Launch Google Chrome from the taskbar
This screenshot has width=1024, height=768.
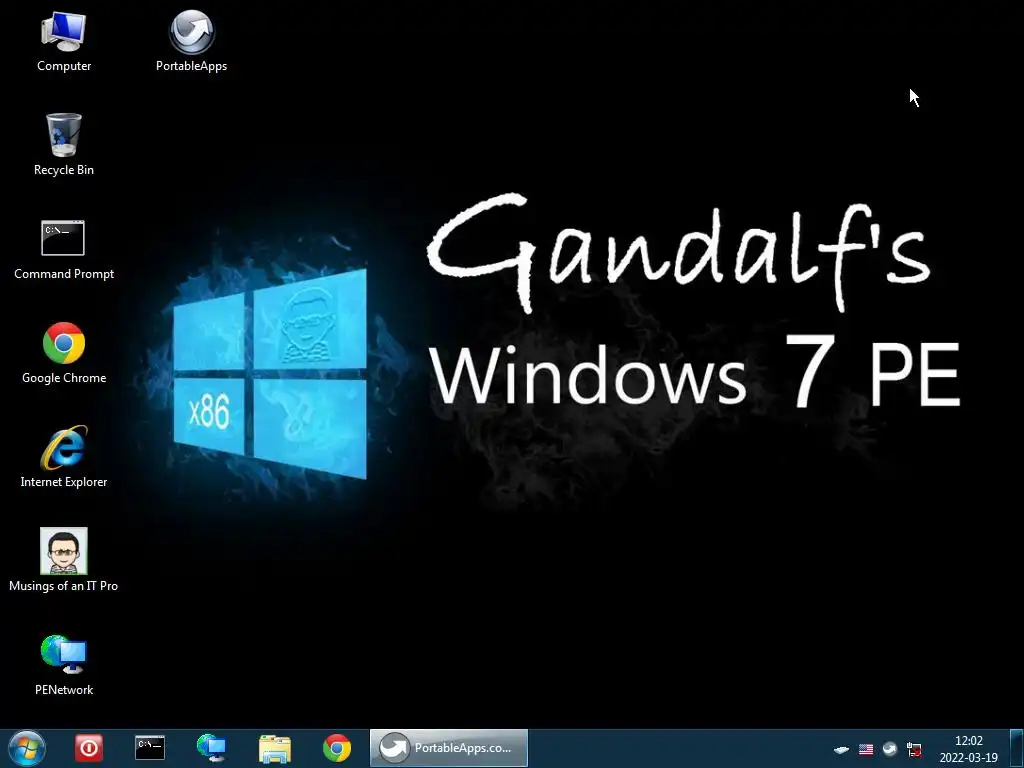(x=337, y=748)
